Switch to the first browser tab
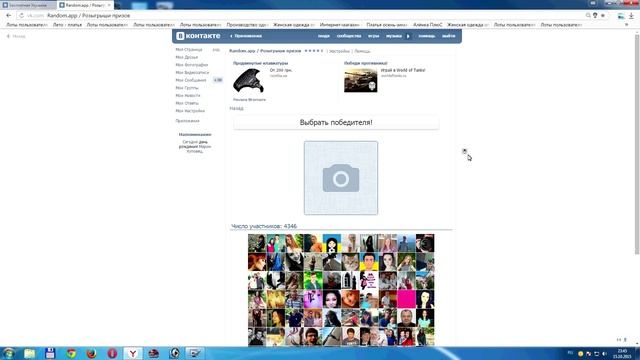This screenshot has width=640, height=360. 29,5
